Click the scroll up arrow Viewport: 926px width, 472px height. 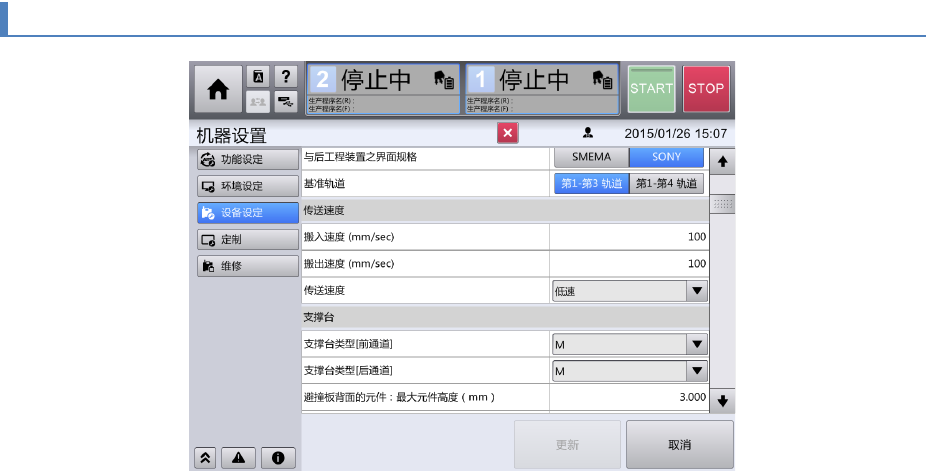[x=722, y=161]
